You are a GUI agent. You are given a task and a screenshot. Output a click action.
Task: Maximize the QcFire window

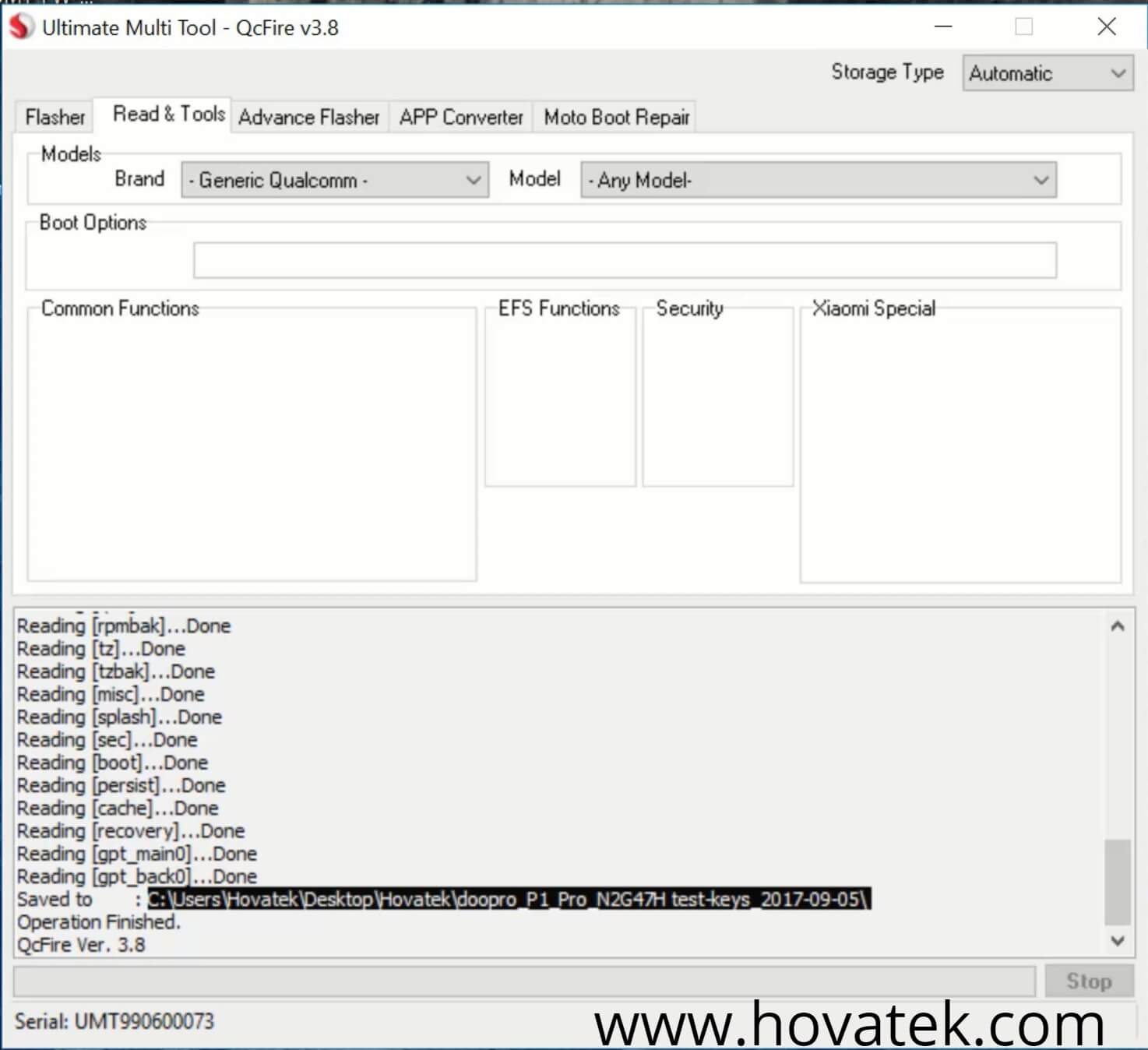(x=1023, y=26)
